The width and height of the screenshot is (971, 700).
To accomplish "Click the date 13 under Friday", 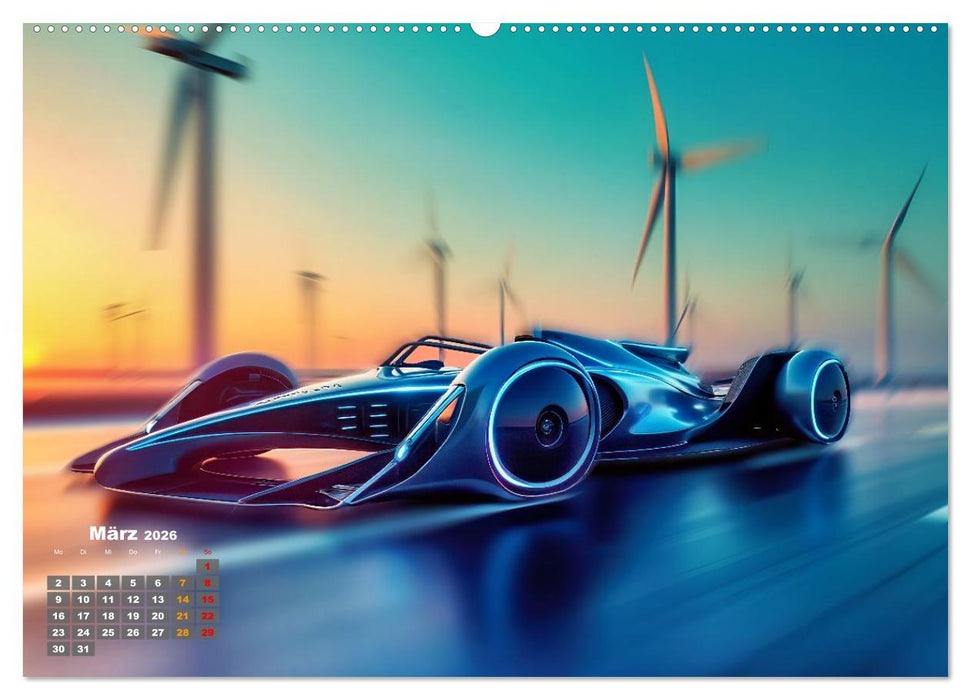I will [x=158, y=599].
